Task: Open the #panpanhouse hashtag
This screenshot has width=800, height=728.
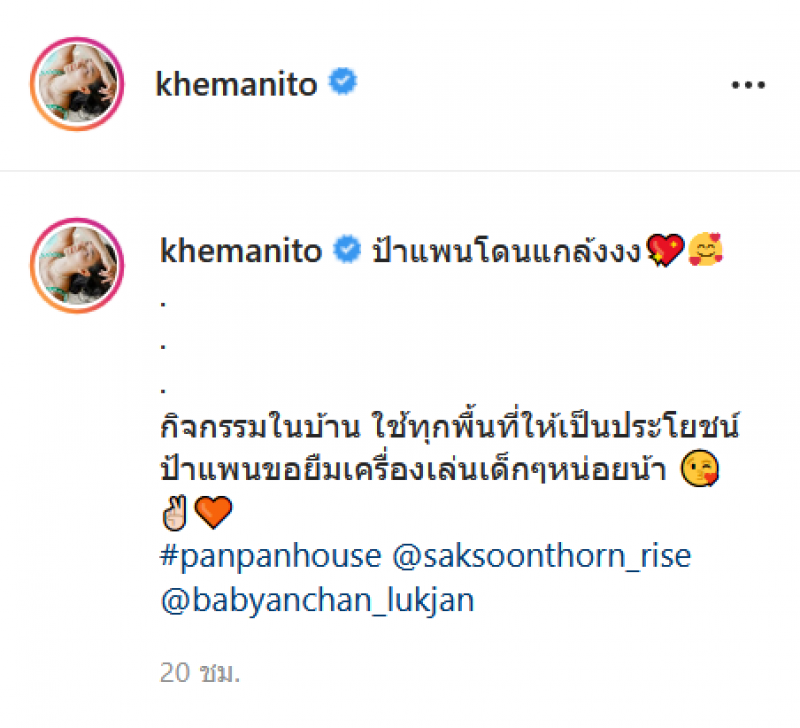Action: [270, 556]
